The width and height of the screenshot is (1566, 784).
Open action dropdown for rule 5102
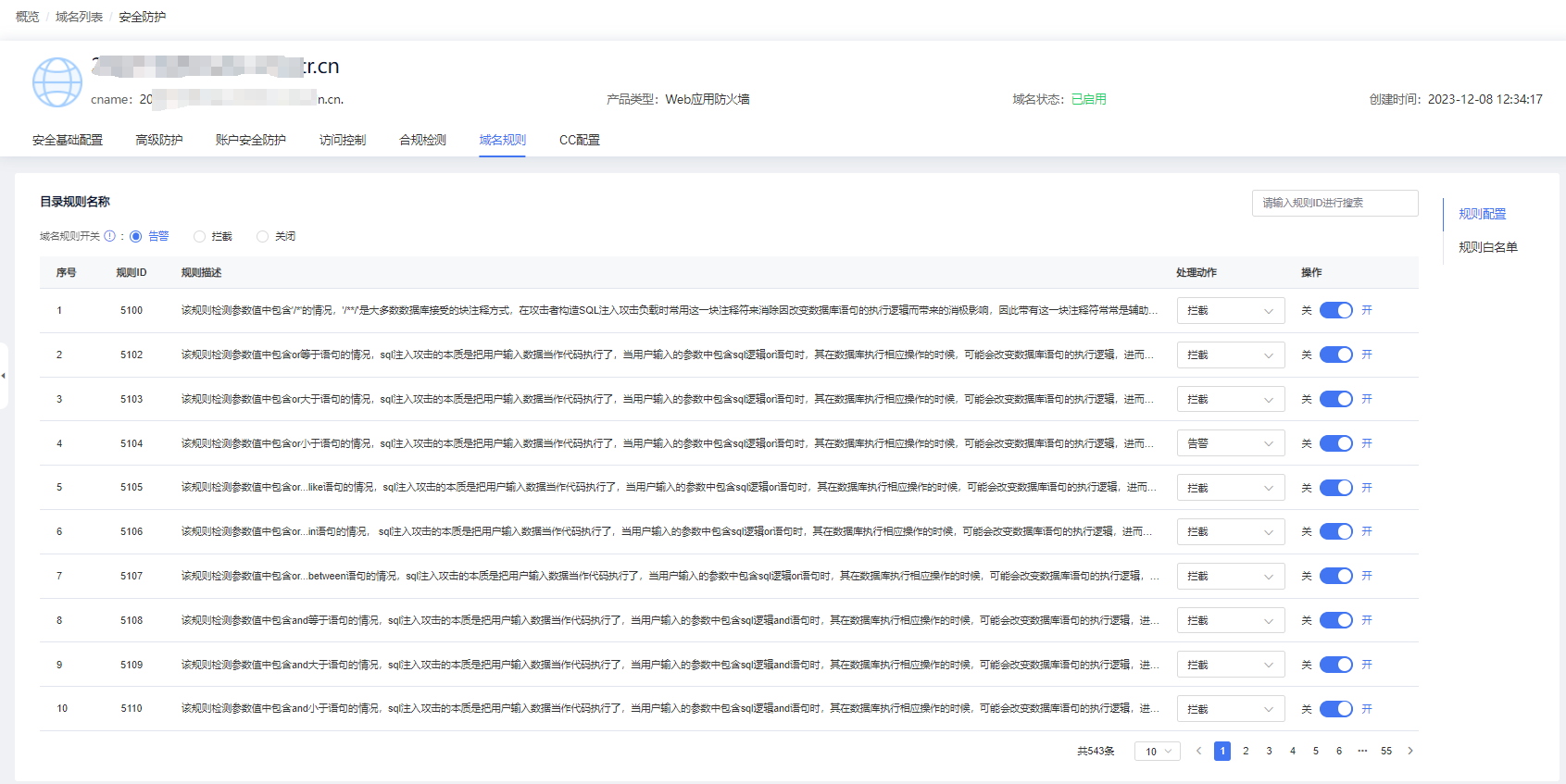pos(1230,355)
